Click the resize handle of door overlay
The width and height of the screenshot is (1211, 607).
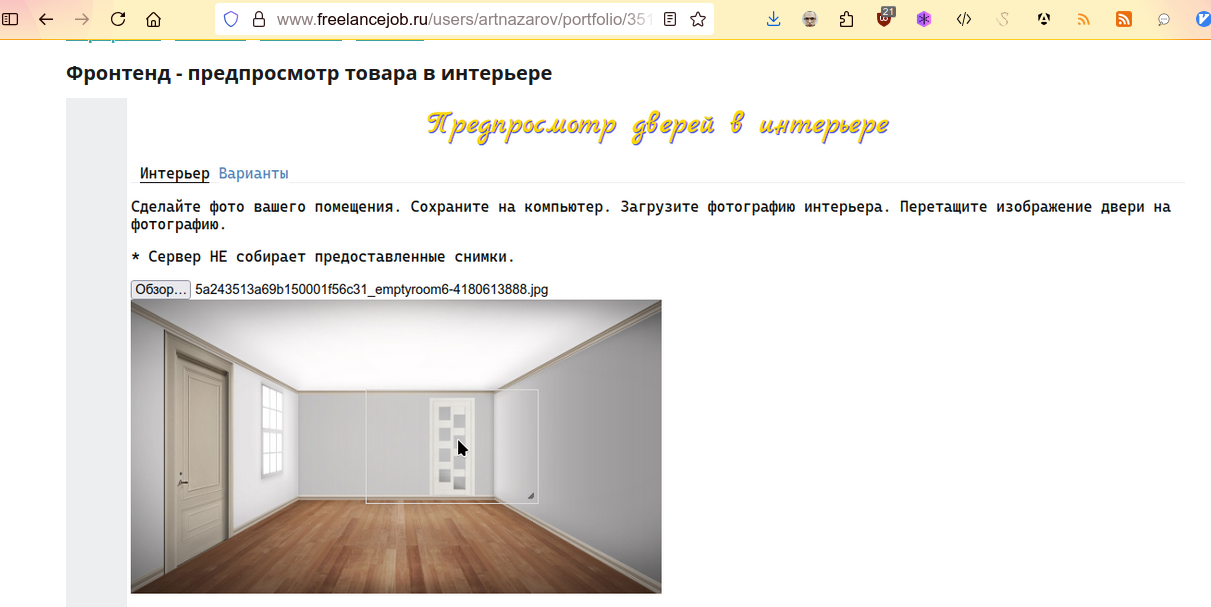coord(531,496)
